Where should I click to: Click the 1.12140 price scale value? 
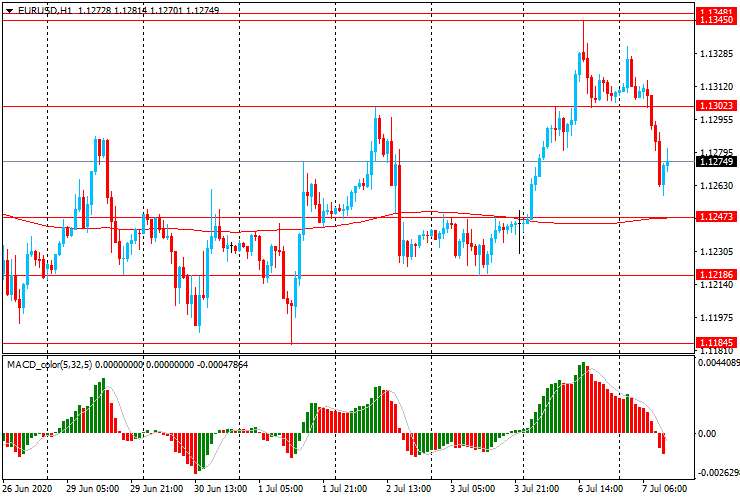click(716, 285)
